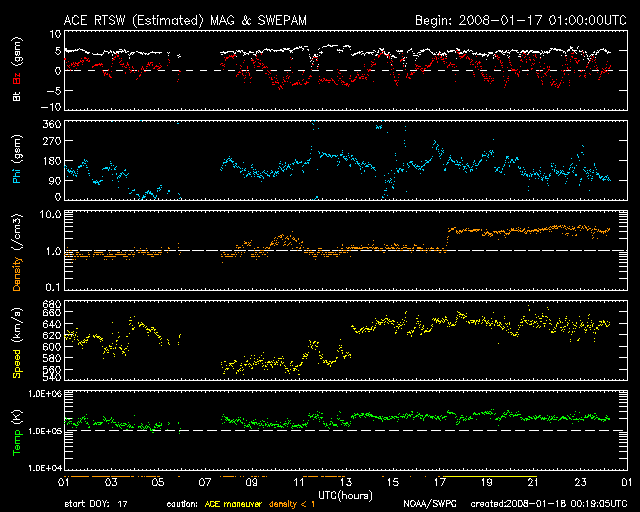640x512 pixels.
Task: Select the orange Density axis label
Action: 16,260
